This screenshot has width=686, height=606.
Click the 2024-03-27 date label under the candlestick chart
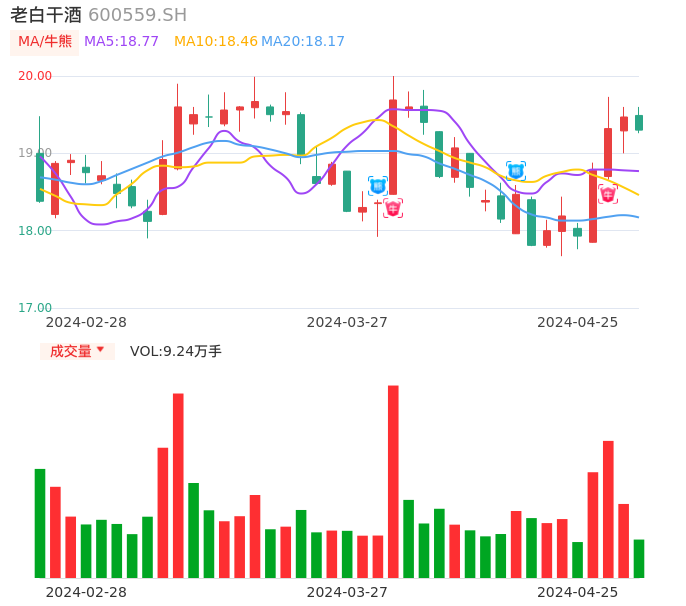click(347, 322)
